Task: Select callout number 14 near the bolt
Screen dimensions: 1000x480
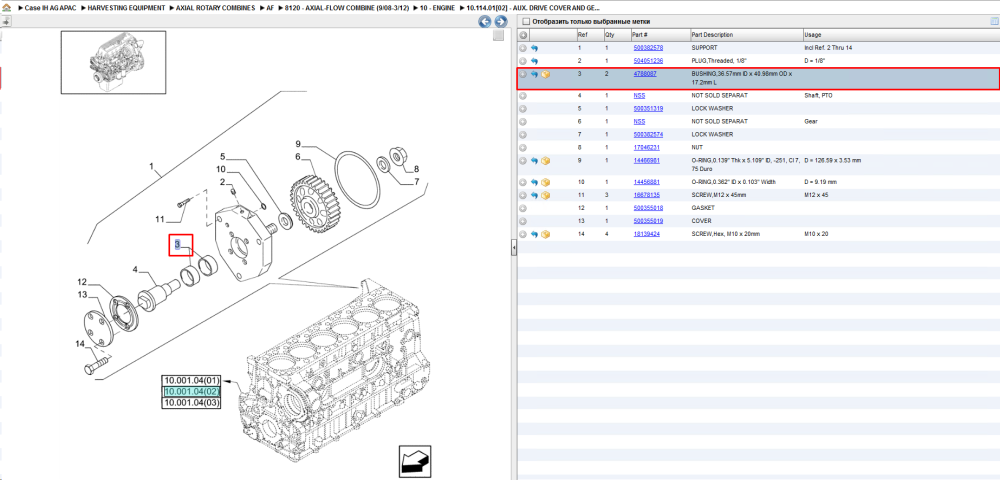Action: 80,344
